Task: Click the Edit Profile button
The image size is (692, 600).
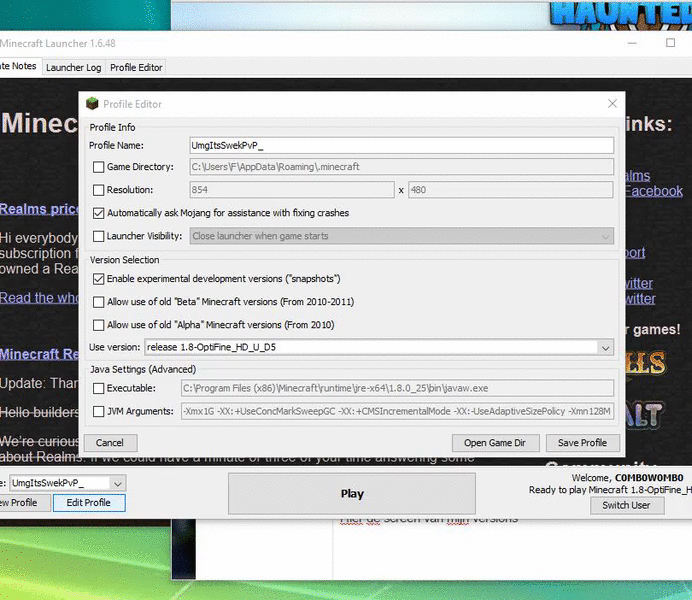Action: click(x=89, y=503)
